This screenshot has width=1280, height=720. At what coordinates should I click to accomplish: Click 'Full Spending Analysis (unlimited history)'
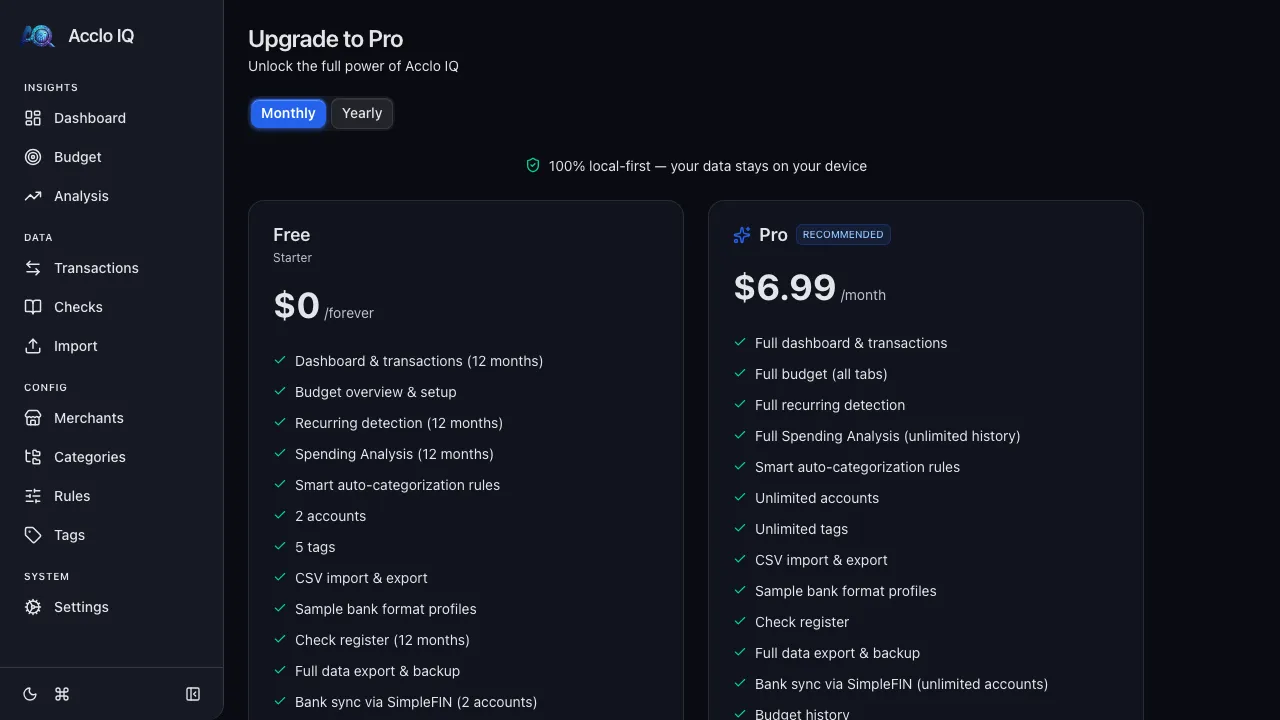pos(888,436)
